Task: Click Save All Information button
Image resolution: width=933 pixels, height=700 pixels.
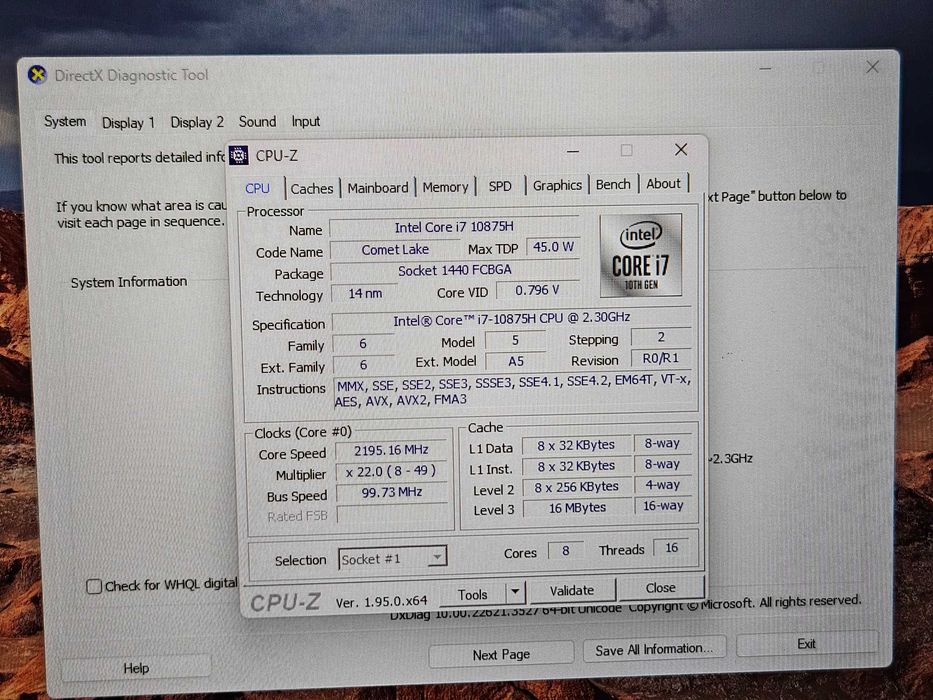Action: coord(654,649)
